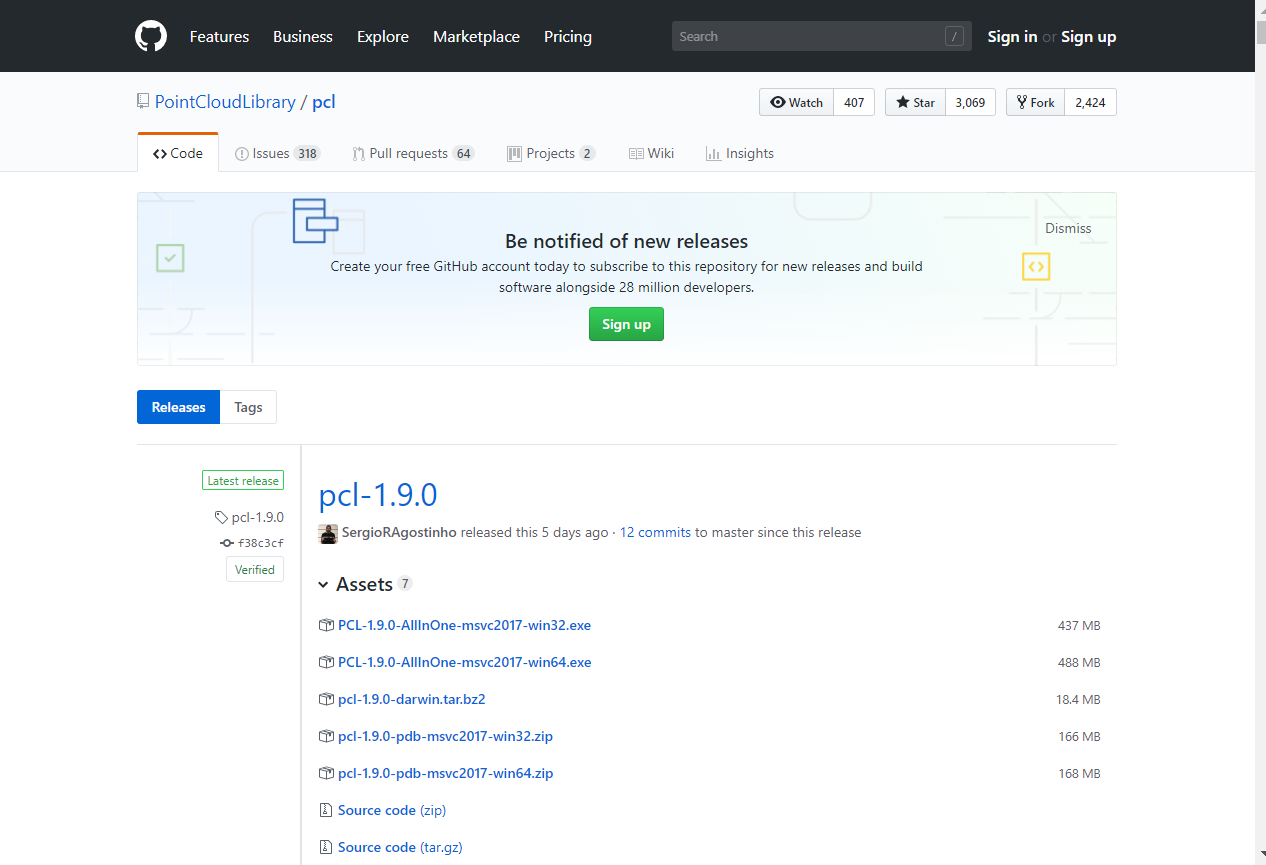
Task: Download pcl-1.9.0-pdb-msvc2017-win32.zip
Action: coord(445,736)
